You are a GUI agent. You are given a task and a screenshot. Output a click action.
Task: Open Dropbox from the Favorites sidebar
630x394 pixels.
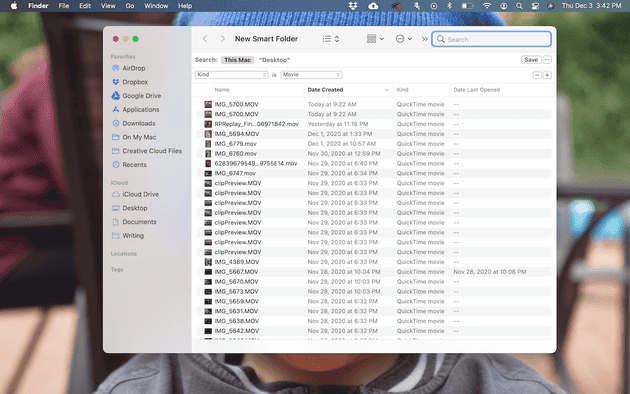tap(130, 82)
